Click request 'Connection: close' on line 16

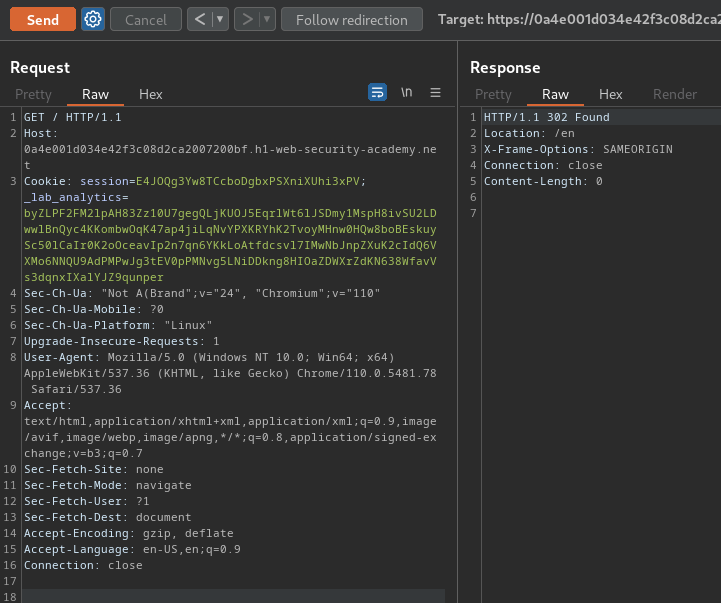[83, 565]
